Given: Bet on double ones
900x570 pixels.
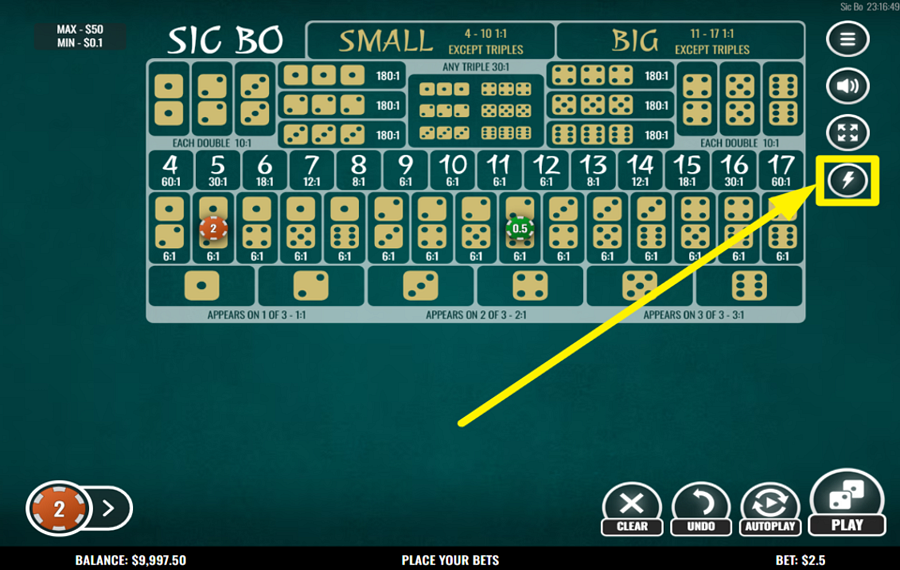Looking at the screenshot, I should (x=169, y=100).
